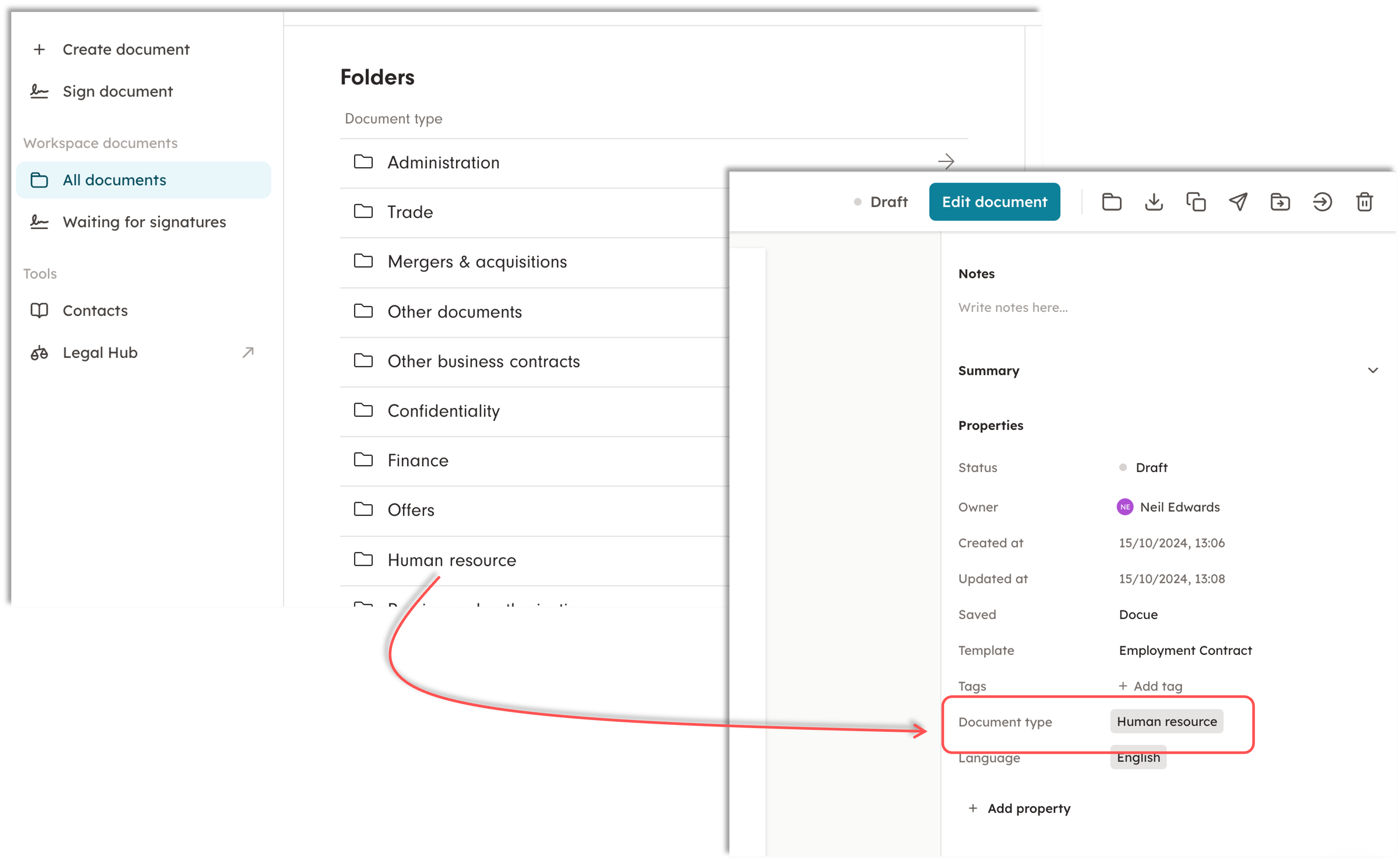Delete document using the trash icon
The width and height of the screenshot is (1400, 861).
coord(1364,202)
